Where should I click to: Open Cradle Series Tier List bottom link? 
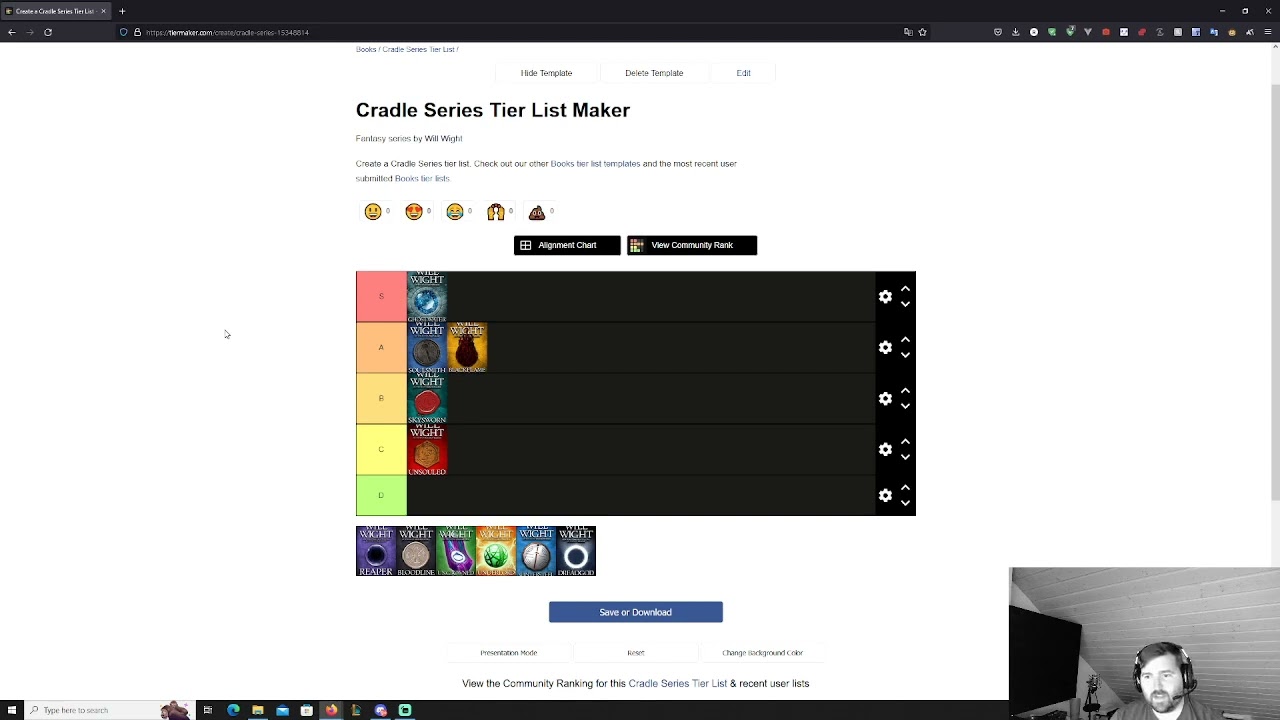coord(677,683)
